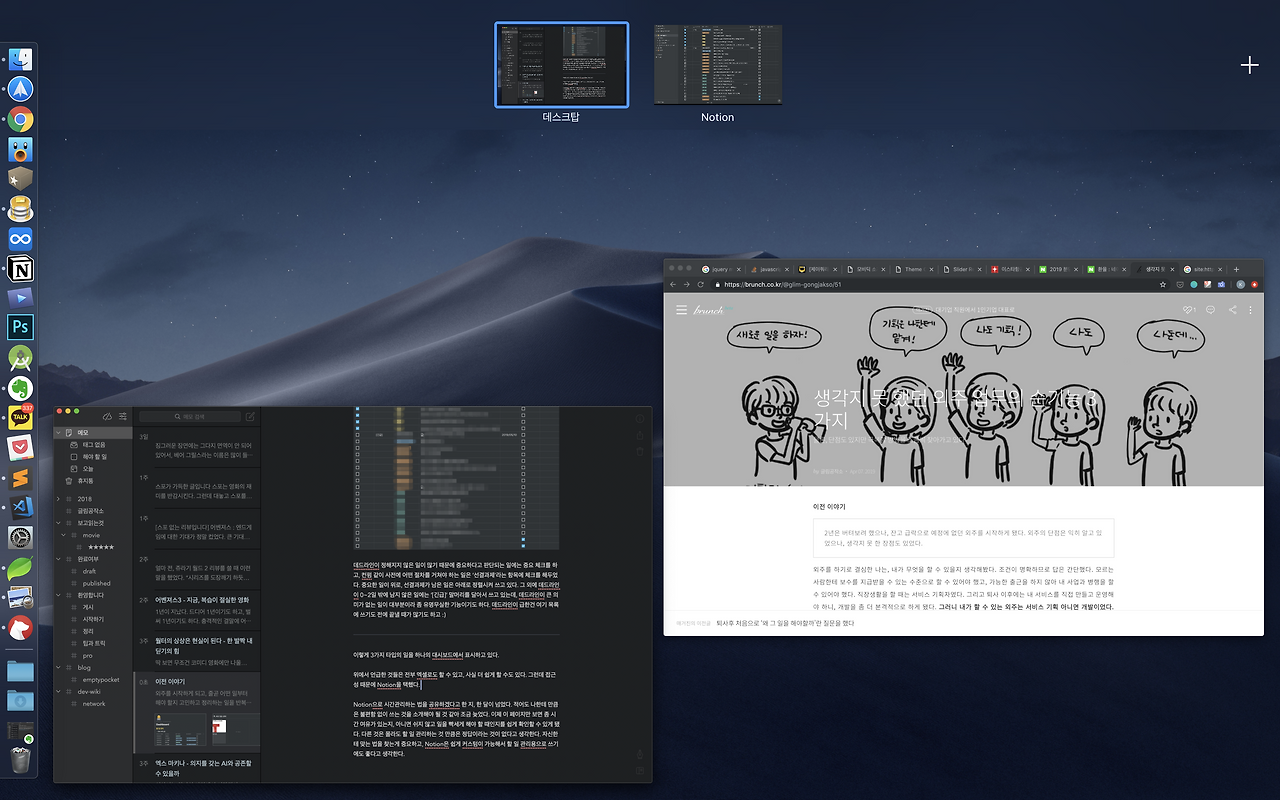This screenshot has height=800, width=1280.
Task: Open Bear from the Dock
Action: coord(20,628)
